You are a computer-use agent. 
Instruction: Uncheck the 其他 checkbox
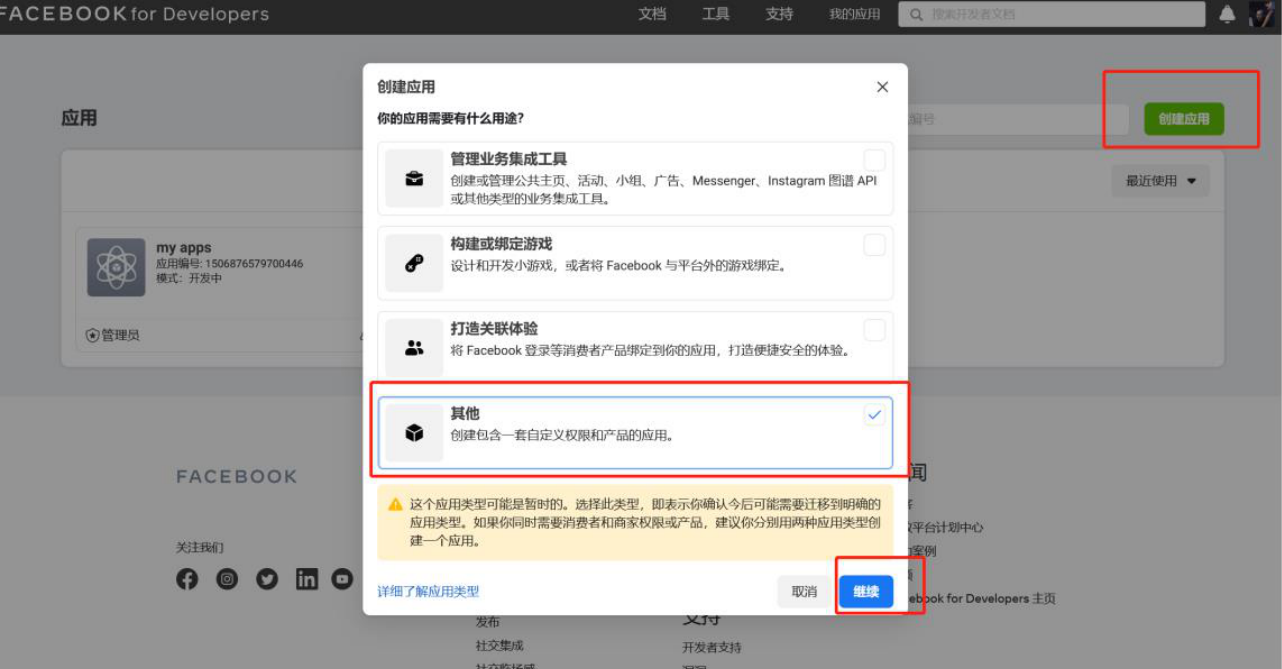click(874, 413)
